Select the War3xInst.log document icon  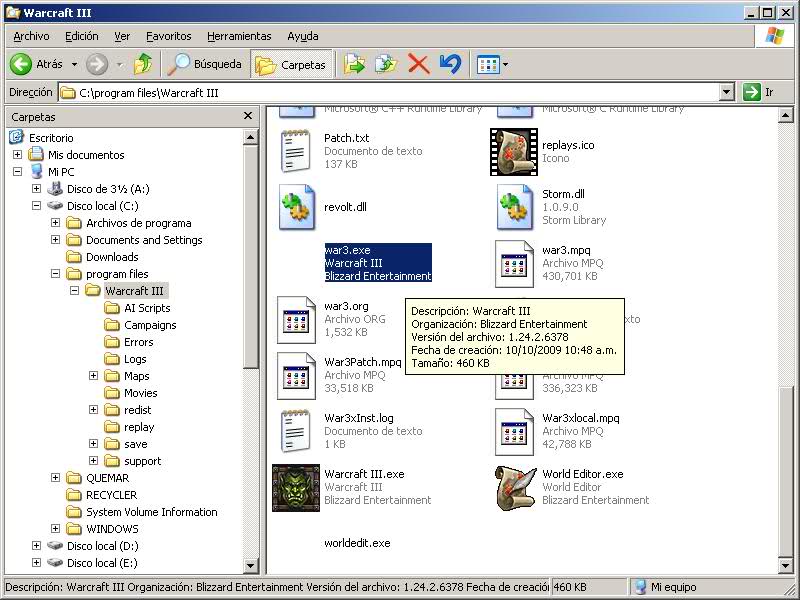click(x=295, y=431)
